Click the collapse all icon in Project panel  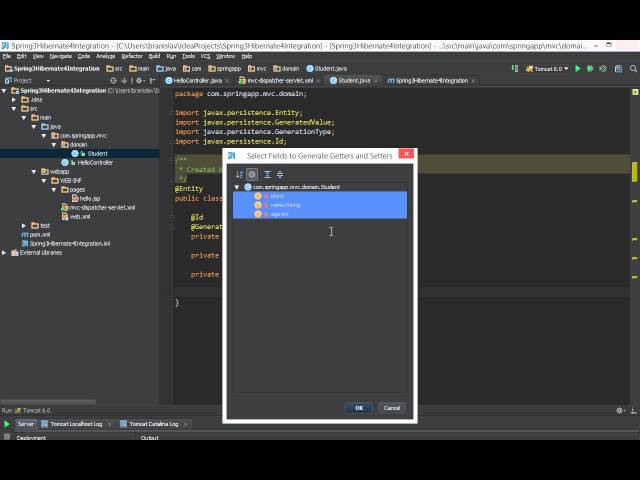point(124,81)
